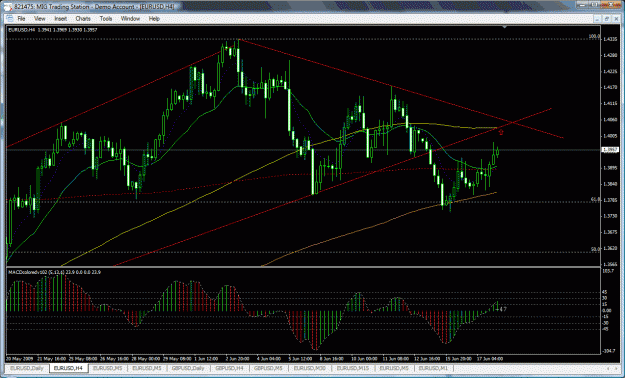Open the EURUSD,M1 chart tab
This screenshot has height=378, width=625.
click(x=433, y=368)
